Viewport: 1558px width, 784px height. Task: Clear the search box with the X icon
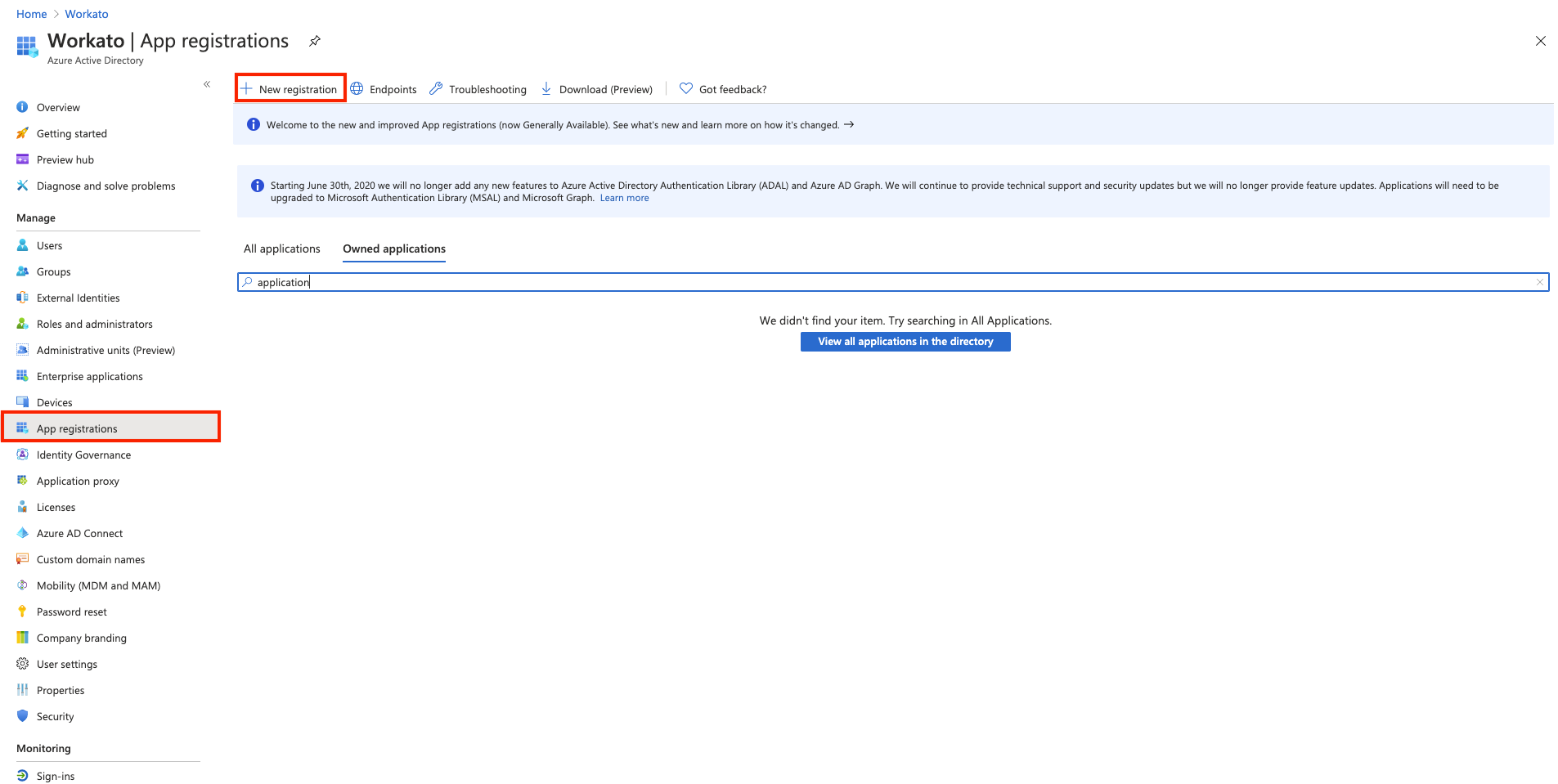click(x=1539, y=282)
